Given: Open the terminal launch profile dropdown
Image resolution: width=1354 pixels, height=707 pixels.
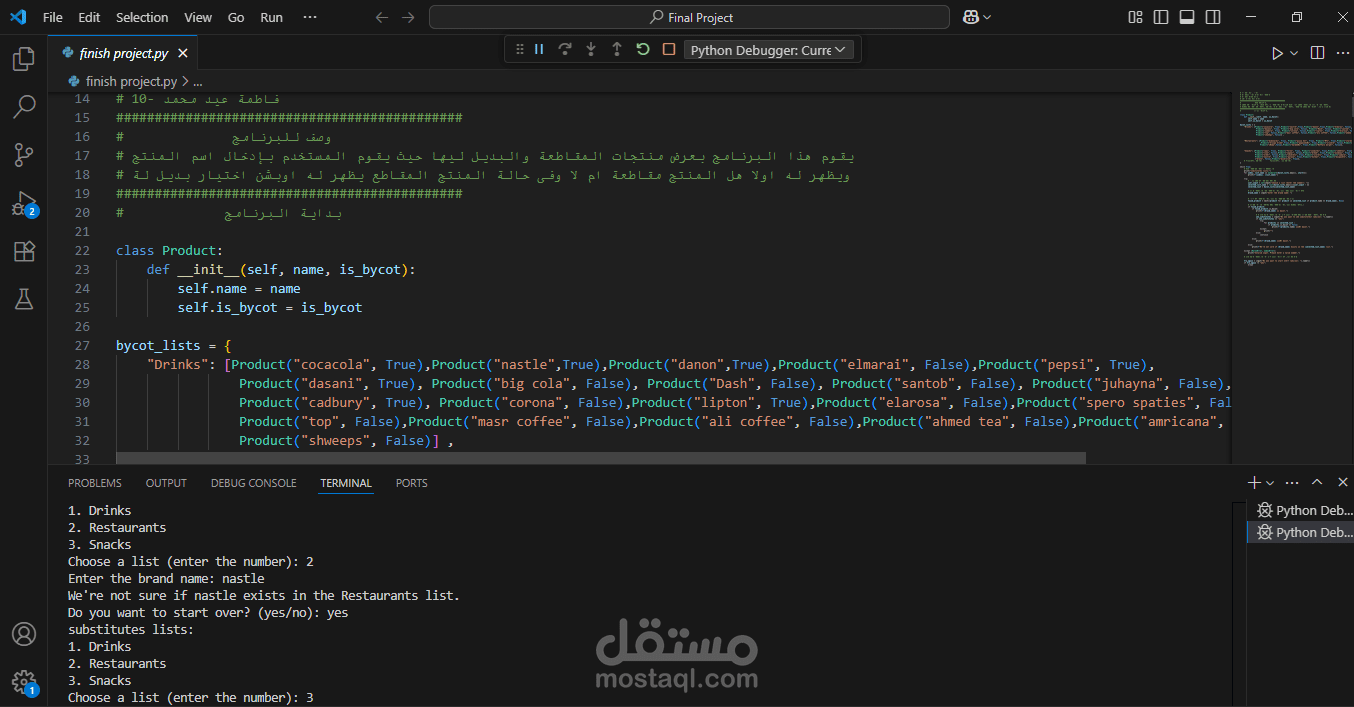Looking at the screenshot, I should pyautogui.click(x=1269, y=482).
